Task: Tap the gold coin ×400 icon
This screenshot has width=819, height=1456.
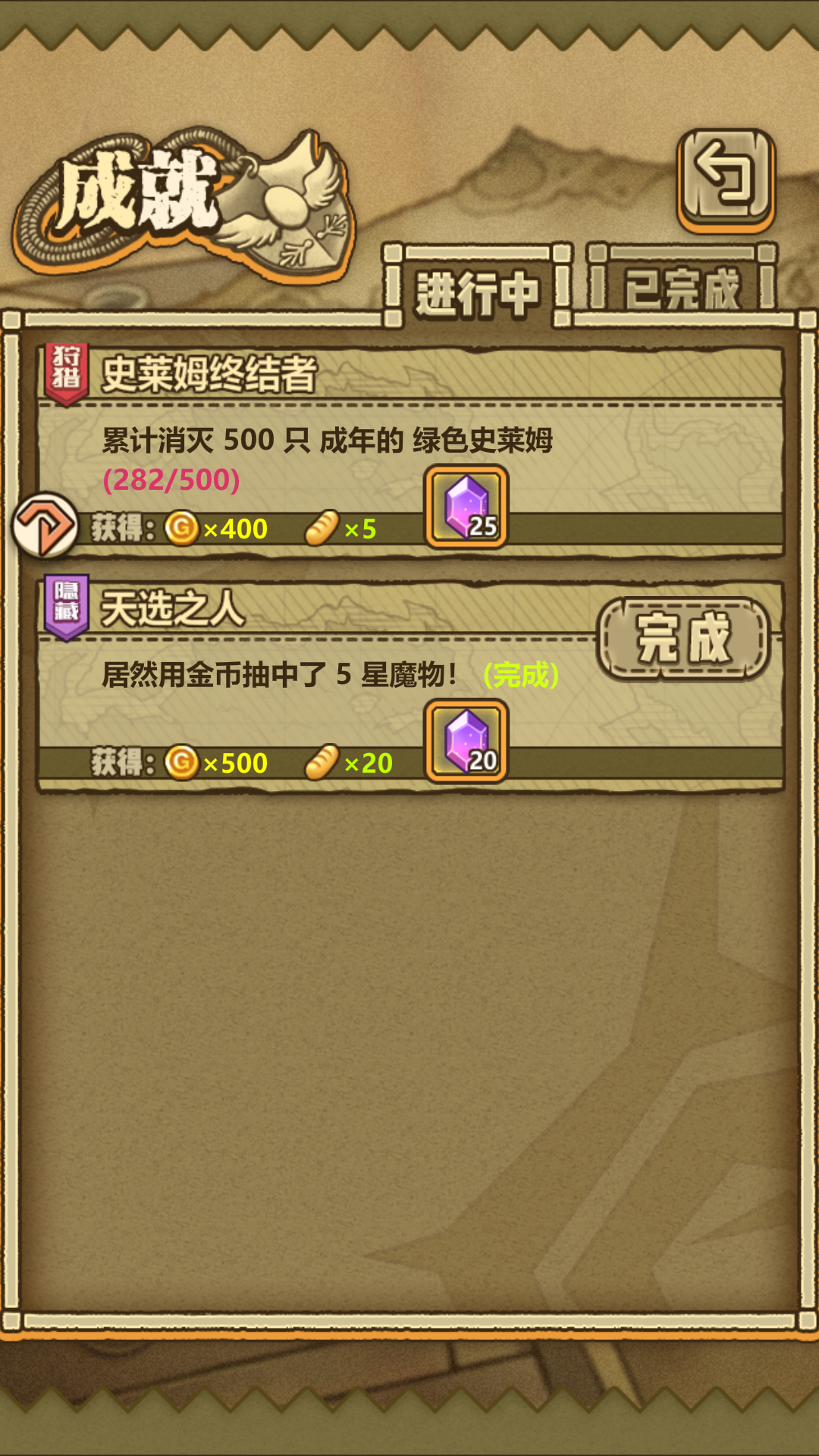Action: pyautogui.click(x=182, y=528)
